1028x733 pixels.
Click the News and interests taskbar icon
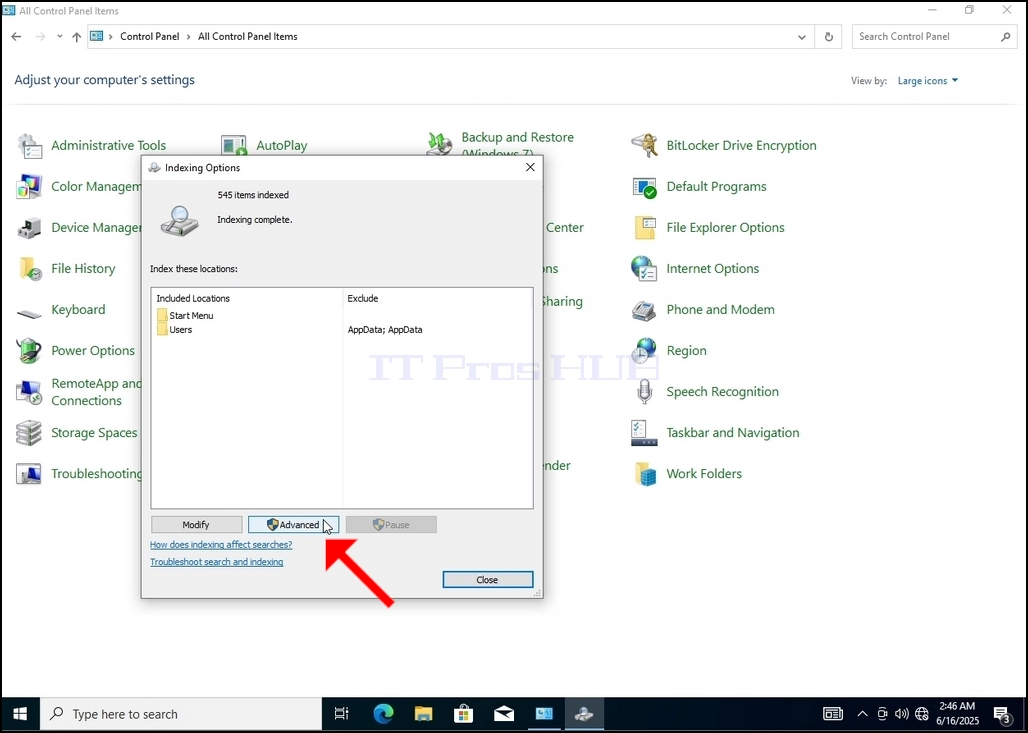pyautogui.click(x=833, y=714)
